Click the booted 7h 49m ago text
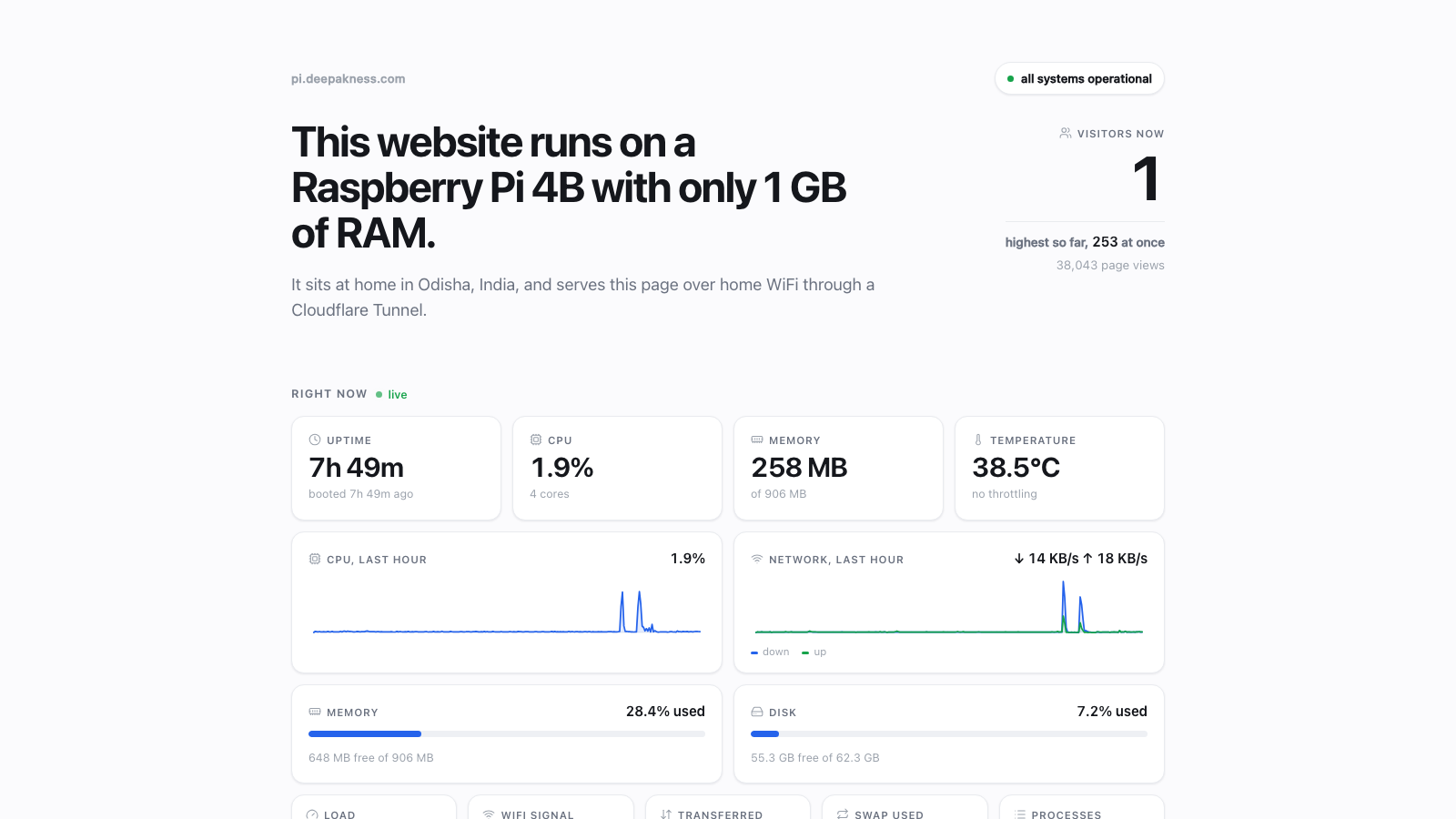 [361, 494]
